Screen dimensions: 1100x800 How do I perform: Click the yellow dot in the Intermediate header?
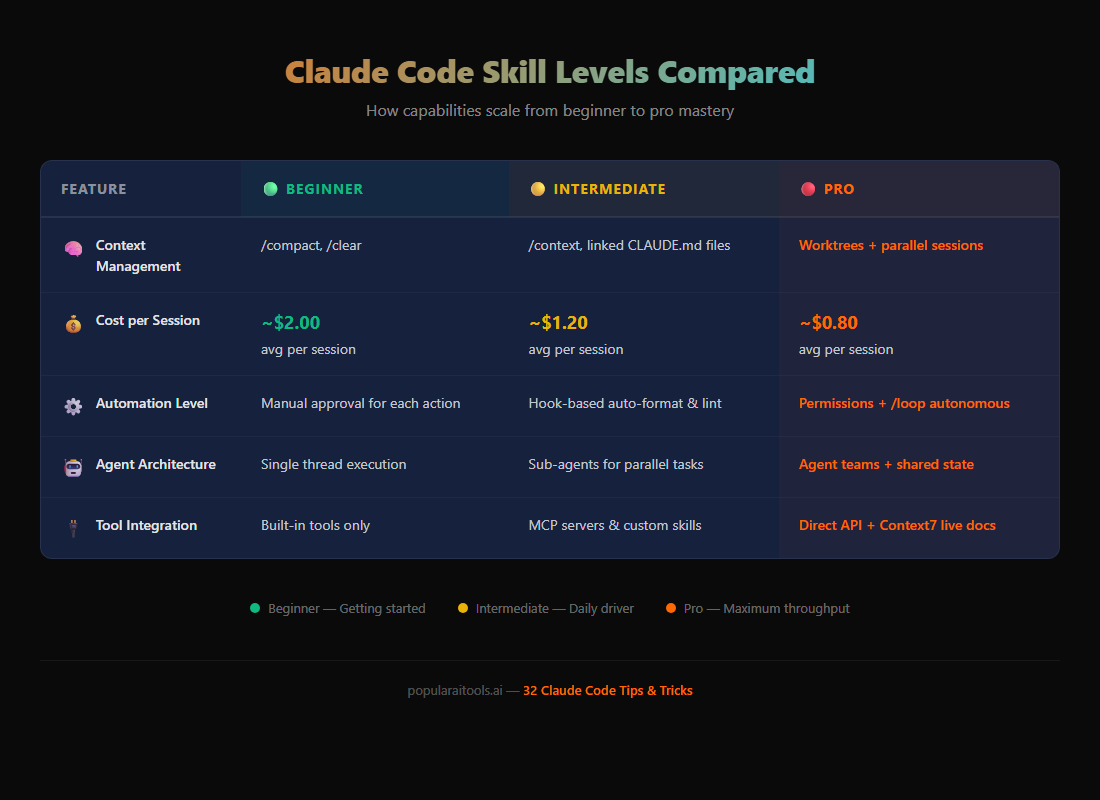click(x=538, y=188)
